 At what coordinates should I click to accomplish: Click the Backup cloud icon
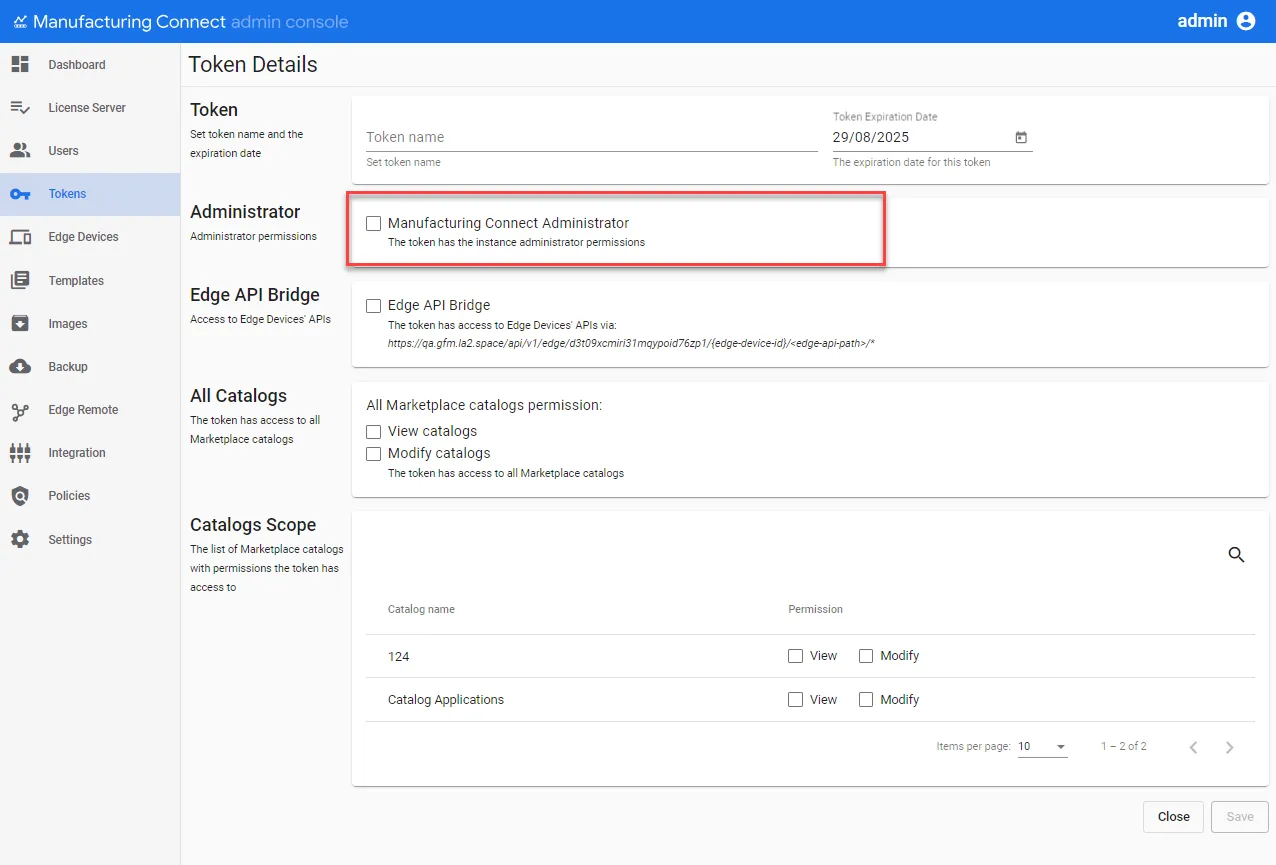click(20, 366)
